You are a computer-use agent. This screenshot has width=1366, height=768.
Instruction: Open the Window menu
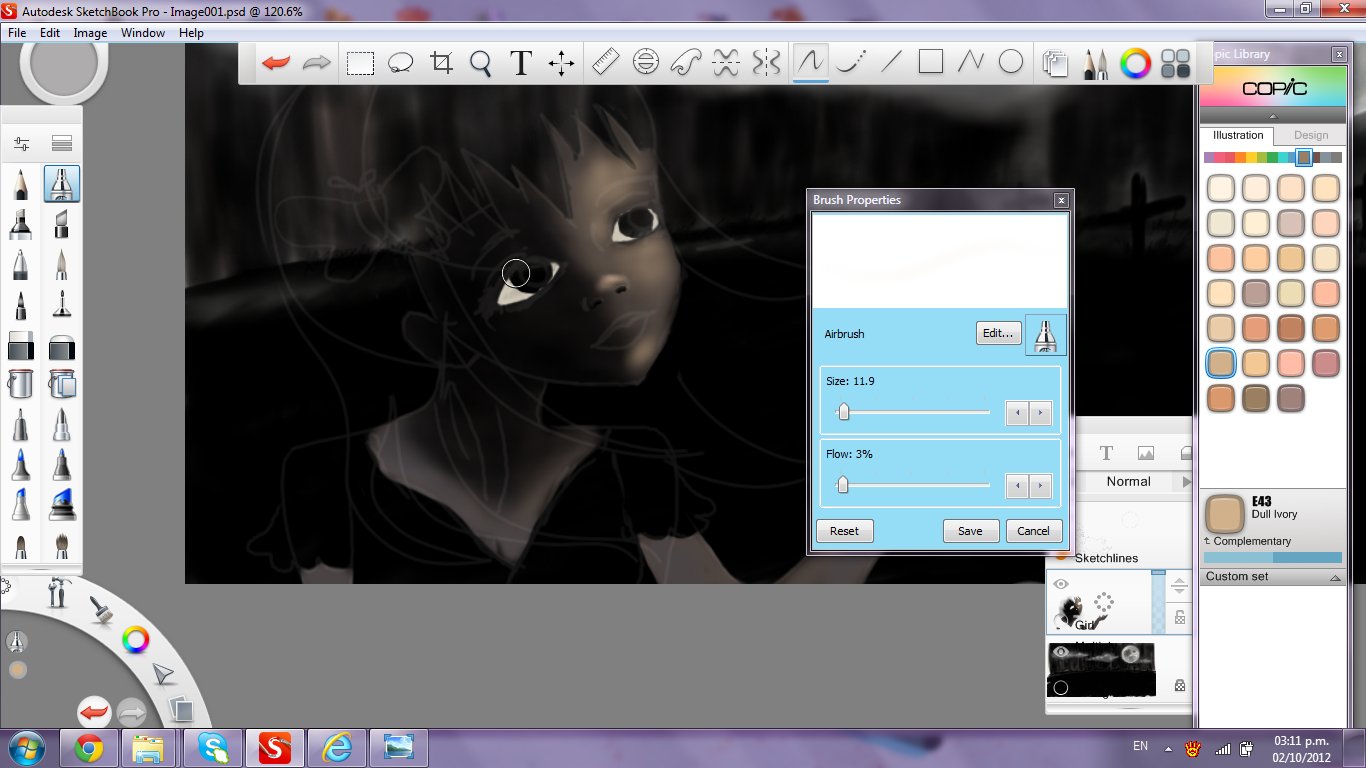(x=143, y=33)
